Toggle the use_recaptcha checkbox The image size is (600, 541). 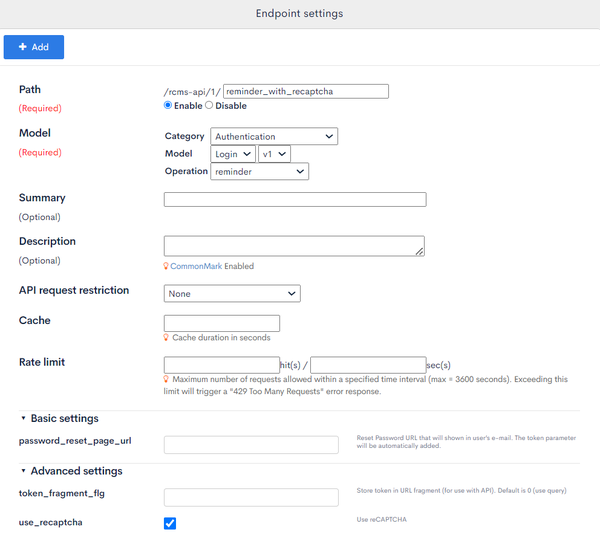(170, 523)
